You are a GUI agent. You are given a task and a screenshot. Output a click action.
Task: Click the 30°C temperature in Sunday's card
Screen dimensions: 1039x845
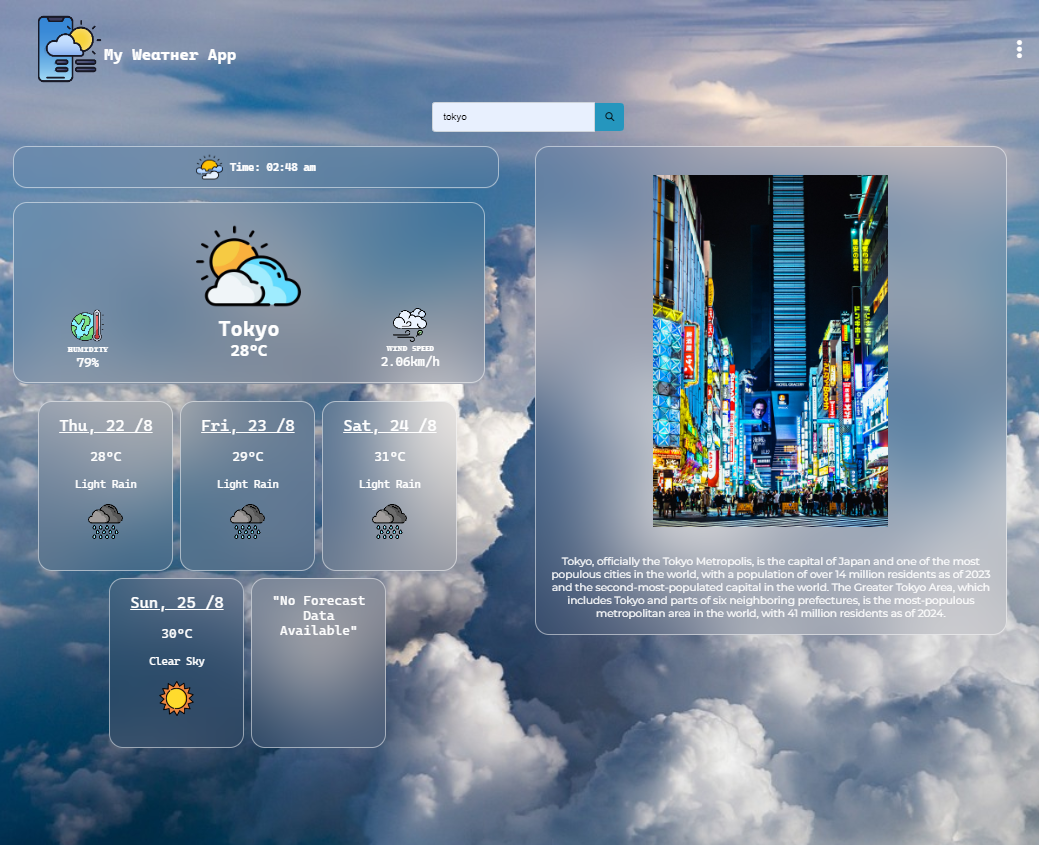click(x=177, y=634)
